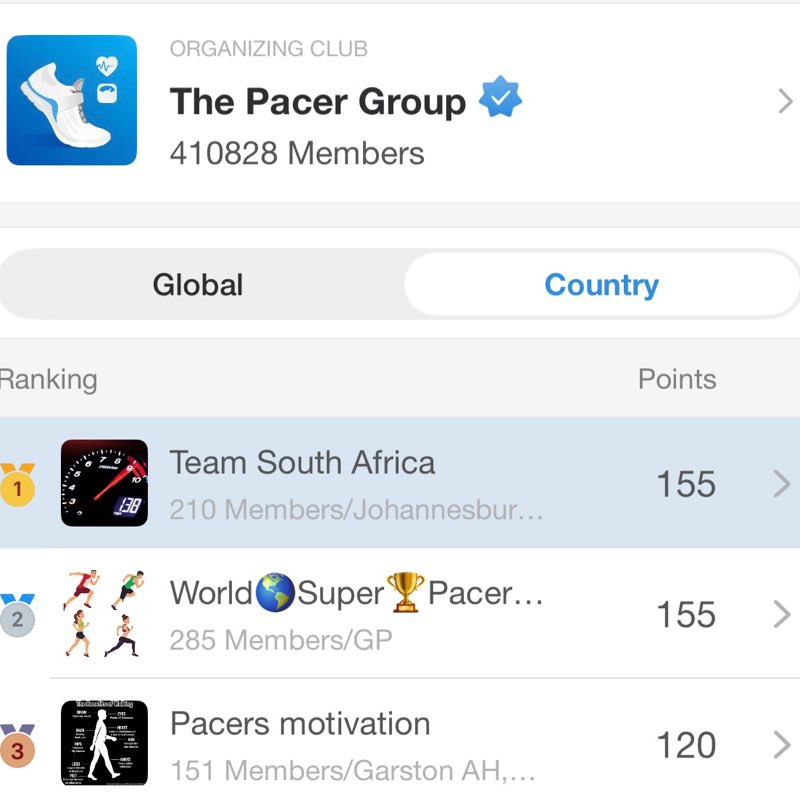Open the World Super Pacer runners avatar
Screen dimensions: 800x800
(104, 613)
